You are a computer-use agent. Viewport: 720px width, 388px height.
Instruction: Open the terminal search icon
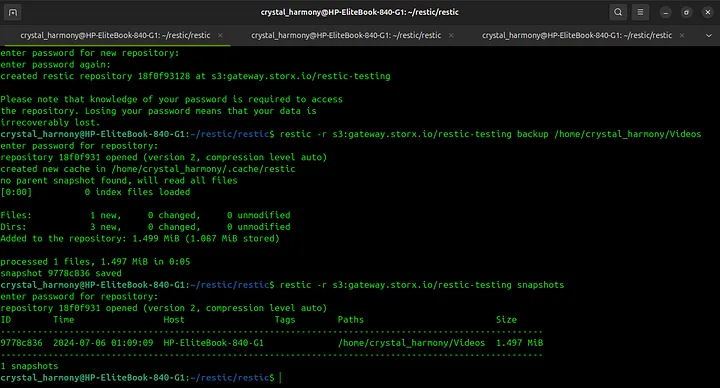coord(618,12)
